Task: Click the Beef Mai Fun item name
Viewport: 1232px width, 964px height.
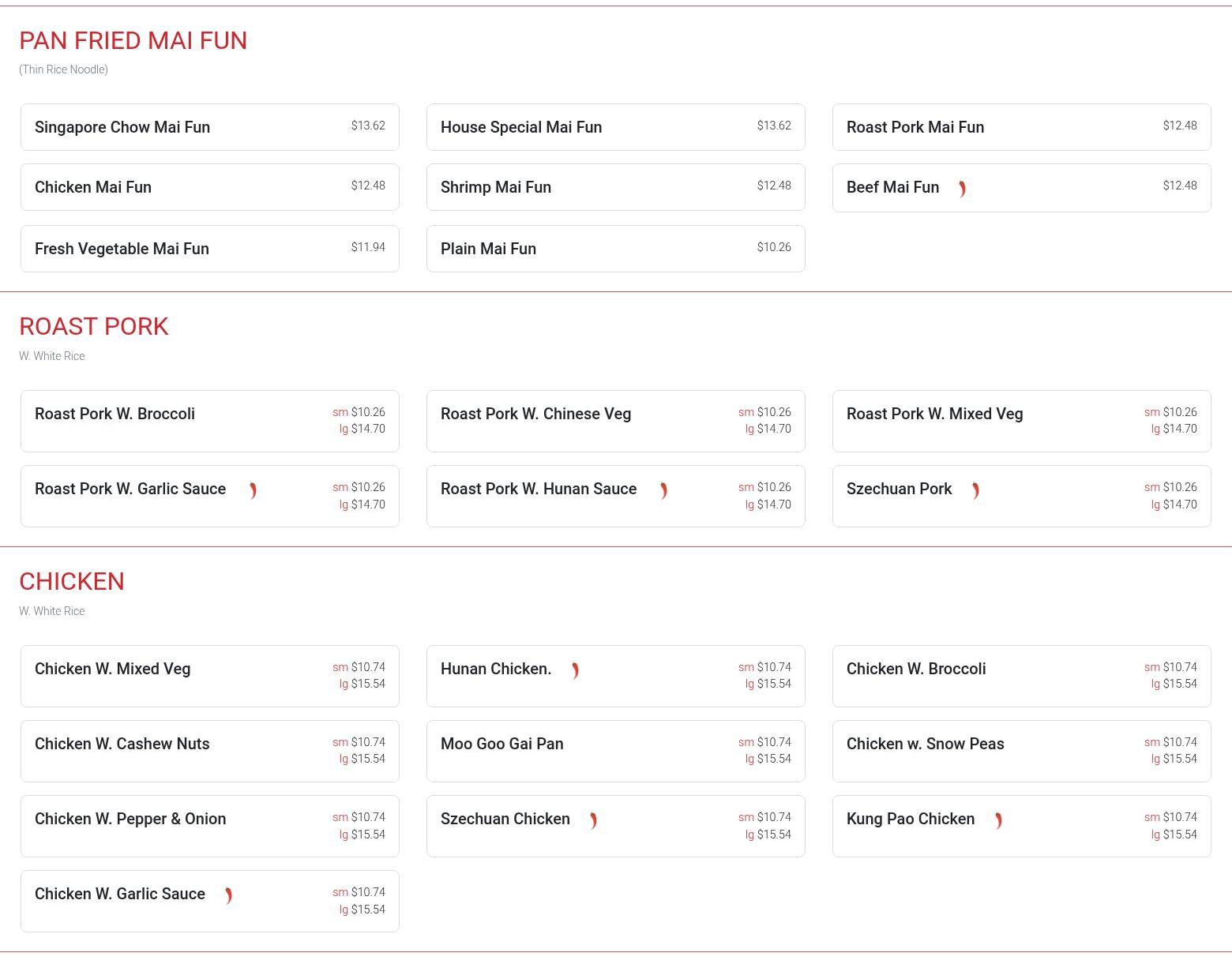Action: pos(893,187)
